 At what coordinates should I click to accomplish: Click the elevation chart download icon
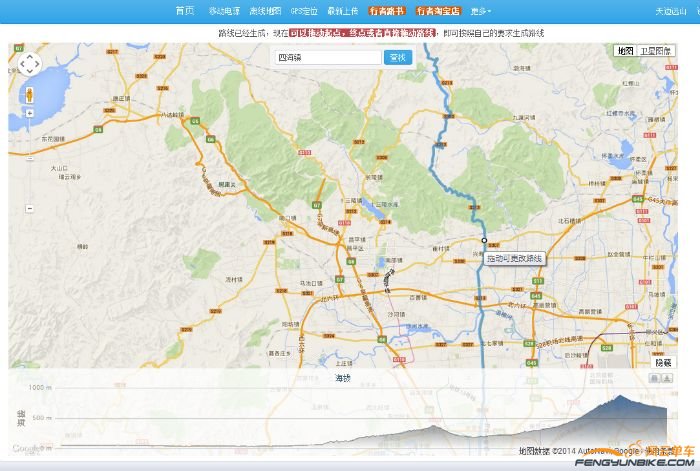tap(667, 379)
